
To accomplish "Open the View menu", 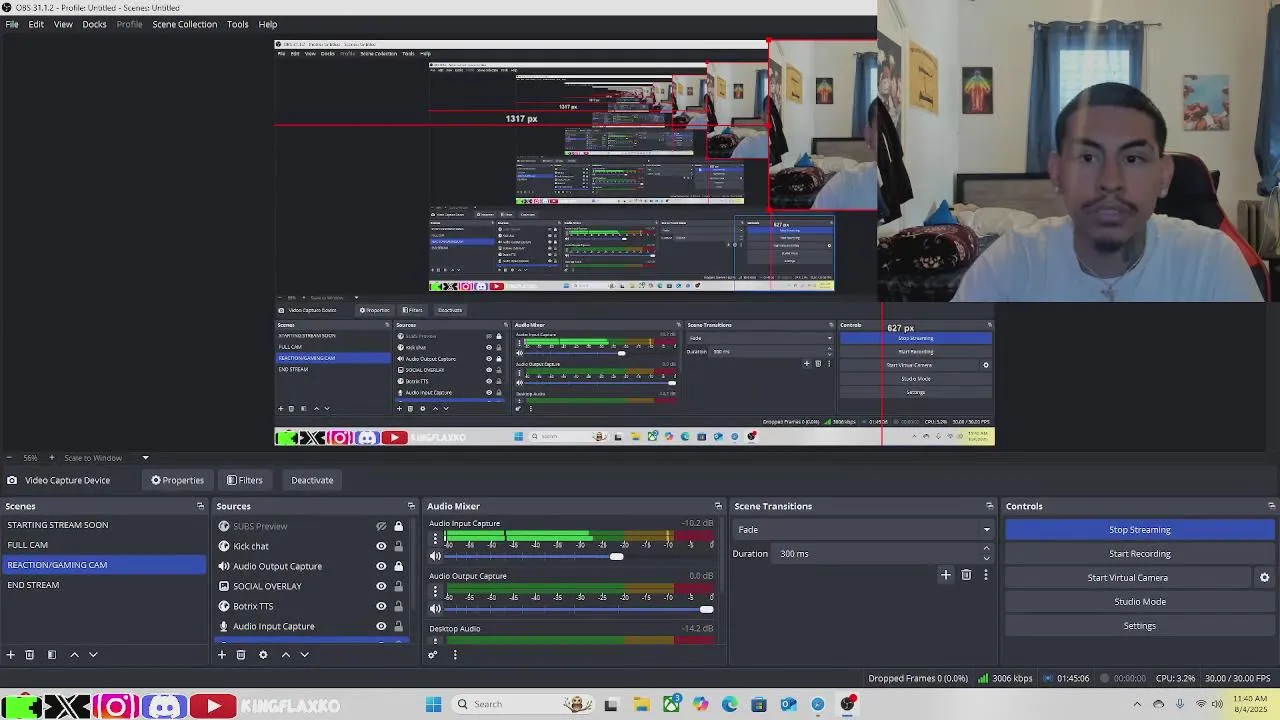I will [x=63, y=24].
